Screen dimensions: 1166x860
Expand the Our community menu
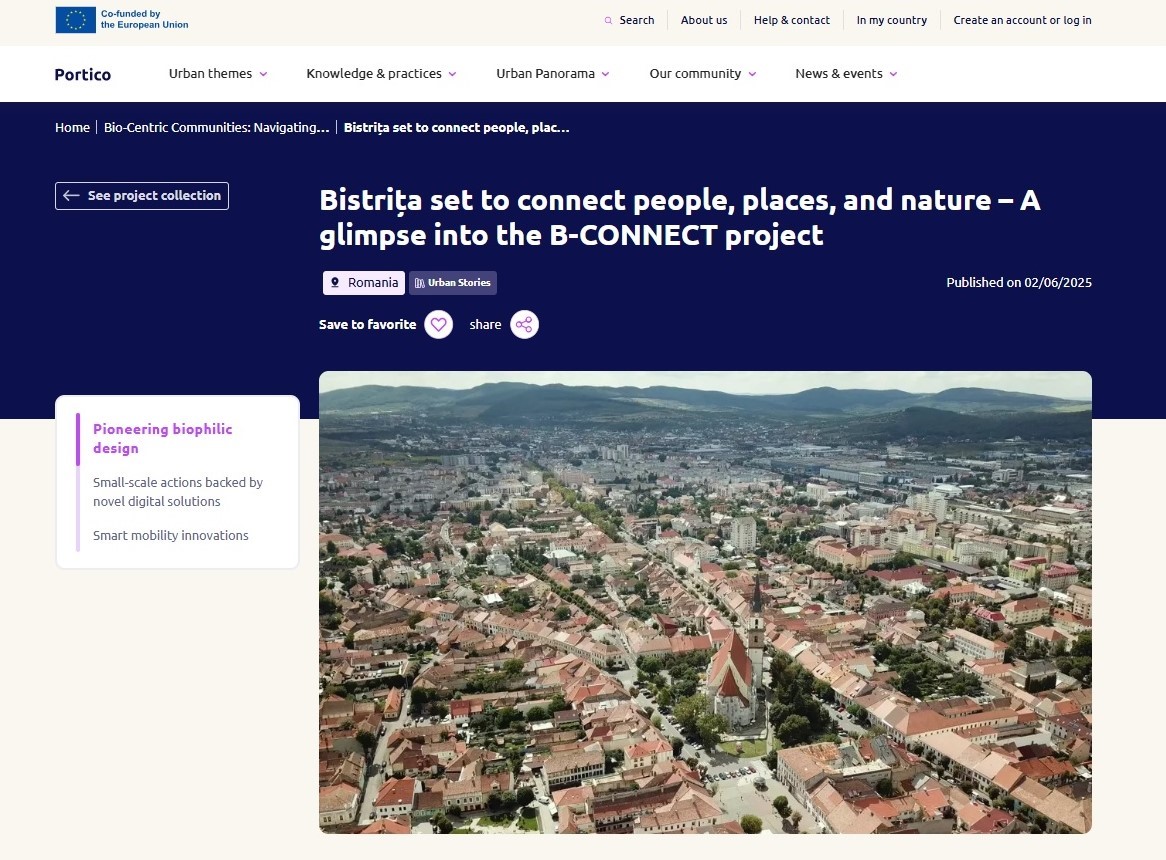click(702, 74)
